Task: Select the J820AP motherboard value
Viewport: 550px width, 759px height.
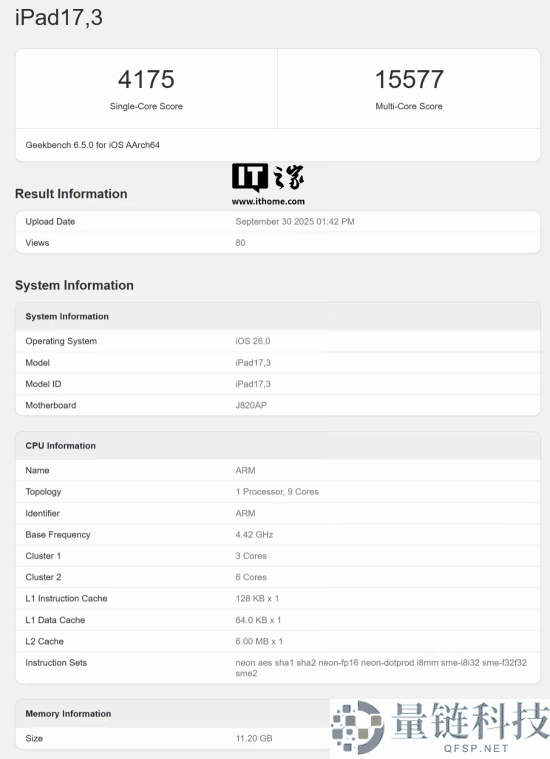Action: pos(251,405)
